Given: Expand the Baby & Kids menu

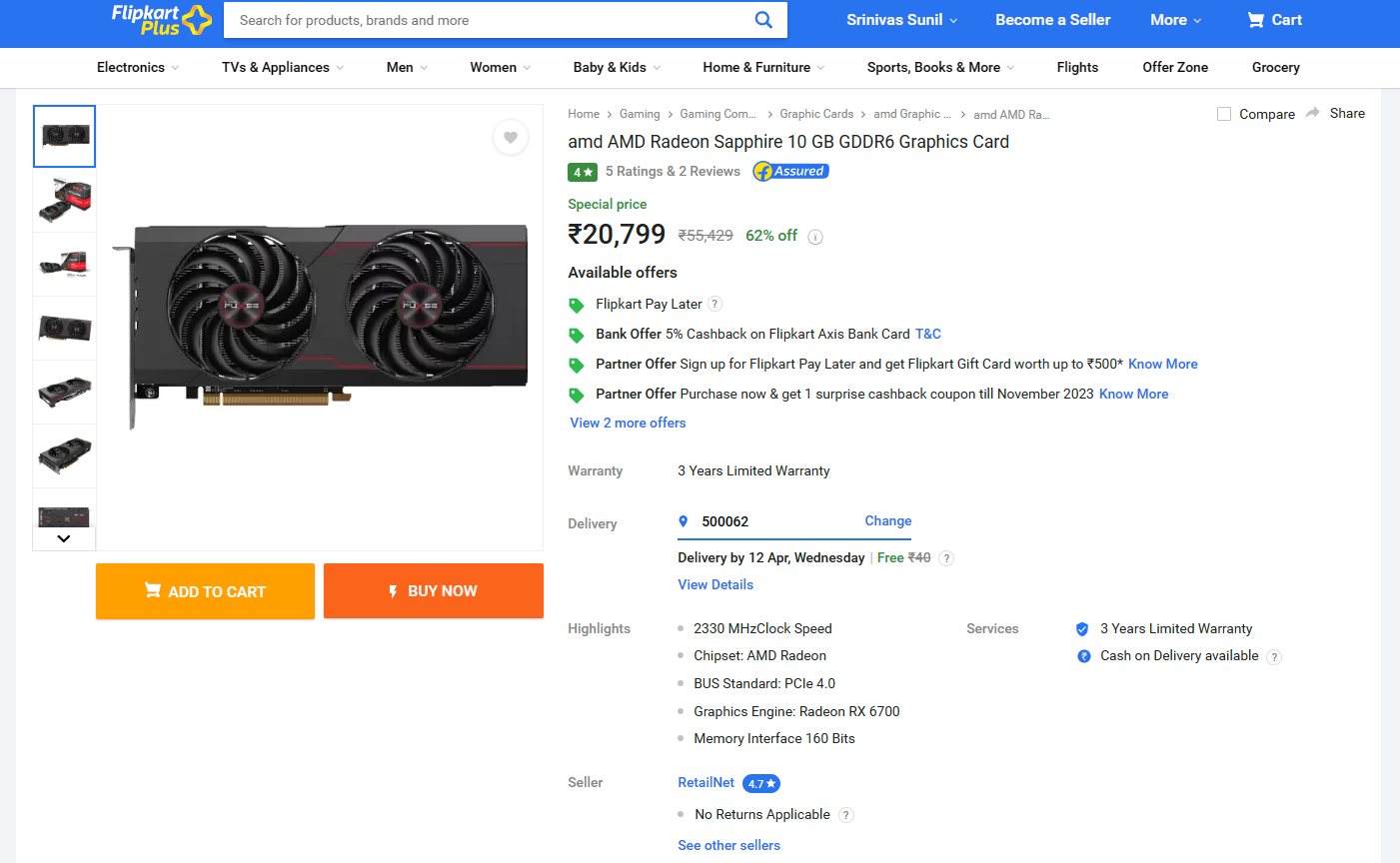Looking at the screenshot, I should click(618, 67).
